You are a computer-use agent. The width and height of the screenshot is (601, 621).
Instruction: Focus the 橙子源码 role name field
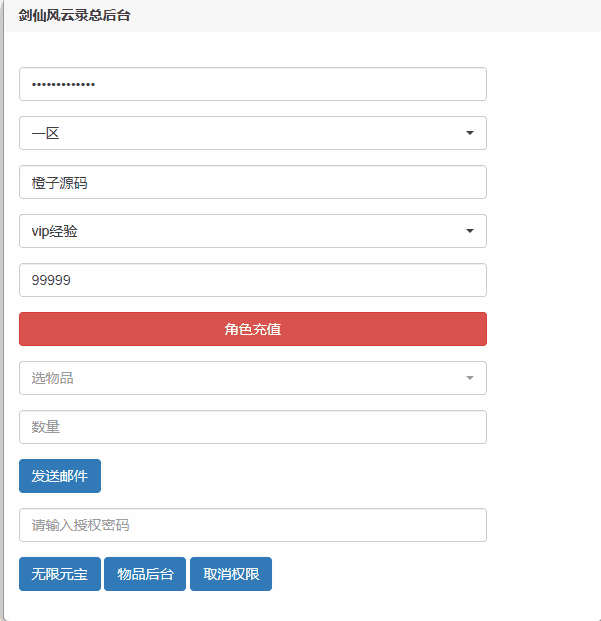click(252, 182)
